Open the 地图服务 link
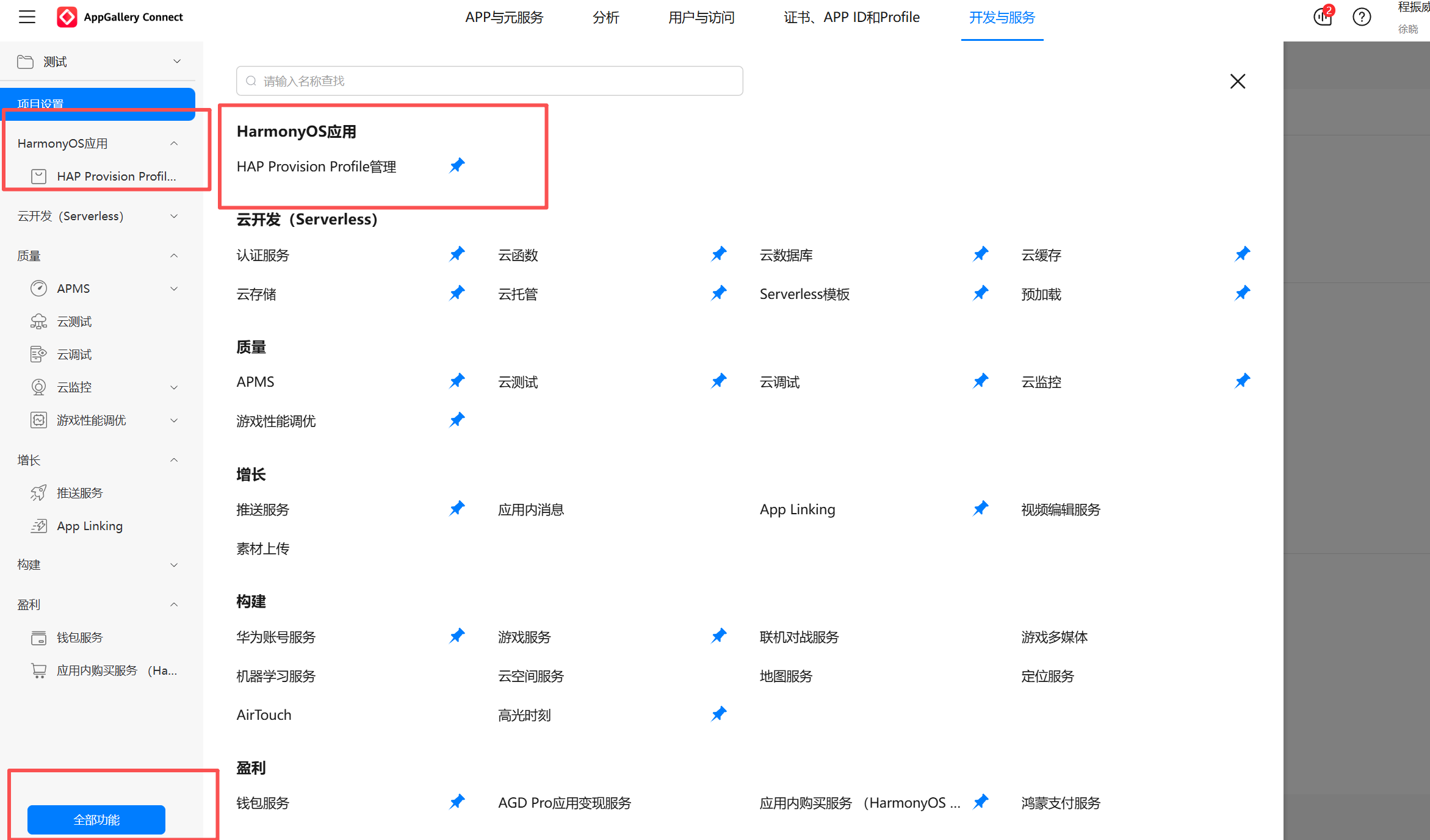The height and width of the screenshot is (840, 1430). (x=785, y=676)
